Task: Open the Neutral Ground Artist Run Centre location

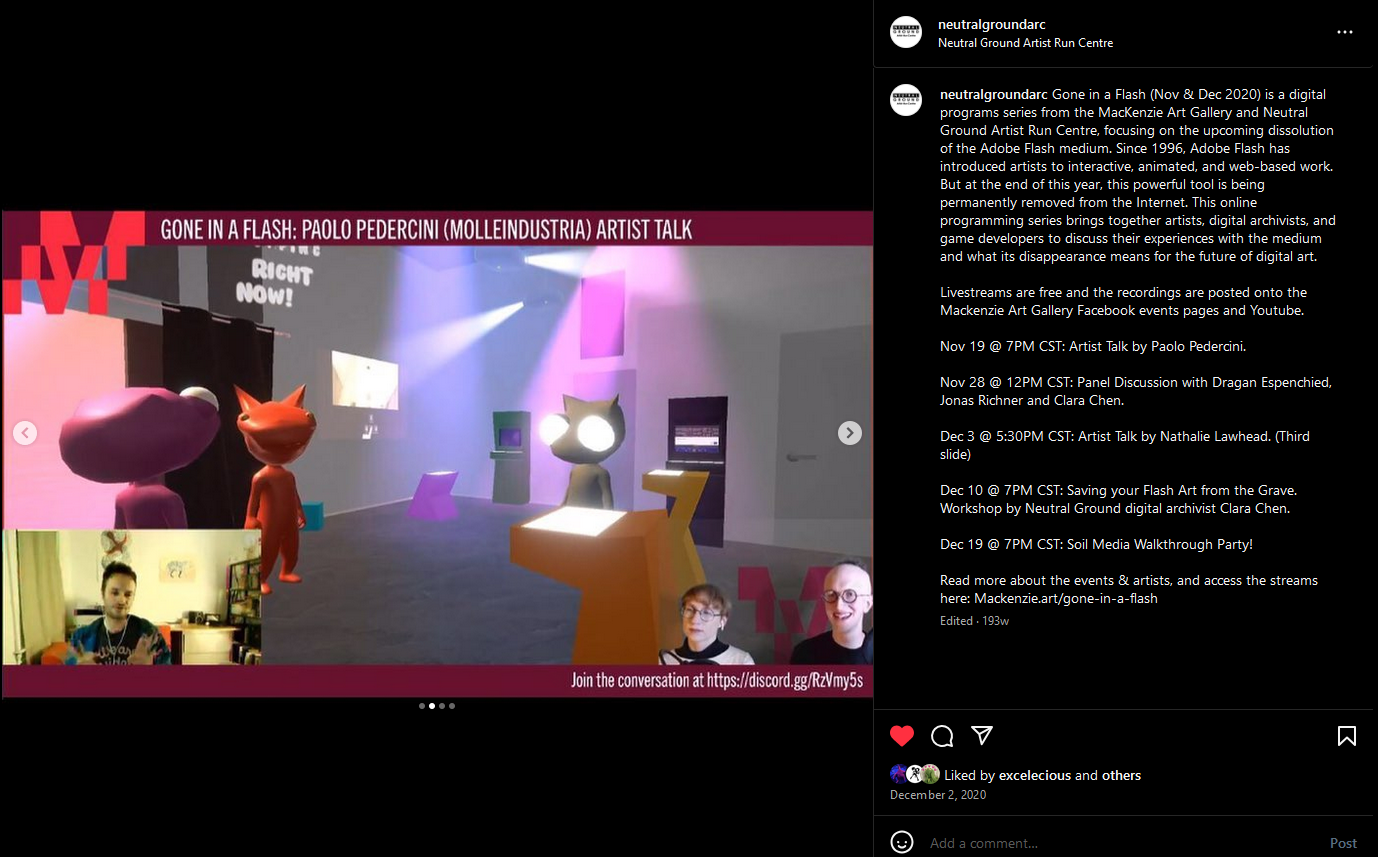Action: (x=1025, y=43)
